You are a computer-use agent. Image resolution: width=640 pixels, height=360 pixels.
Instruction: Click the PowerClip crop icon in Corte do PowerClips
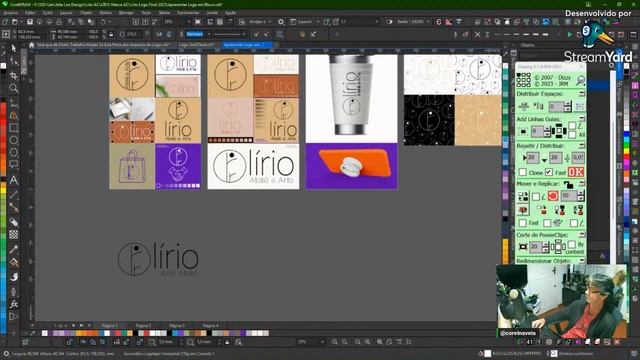pos(523,247)
